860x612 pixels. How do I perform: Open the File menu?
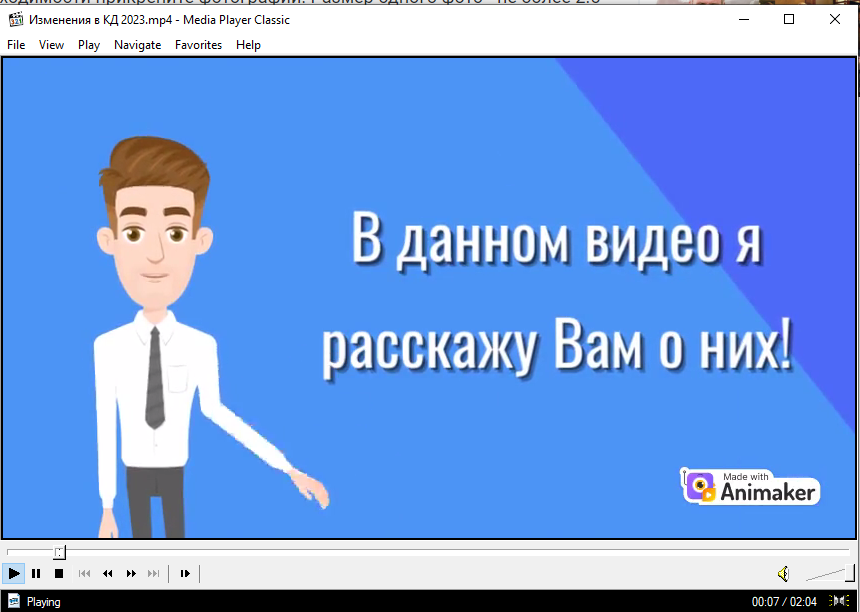tap(16, 44)
